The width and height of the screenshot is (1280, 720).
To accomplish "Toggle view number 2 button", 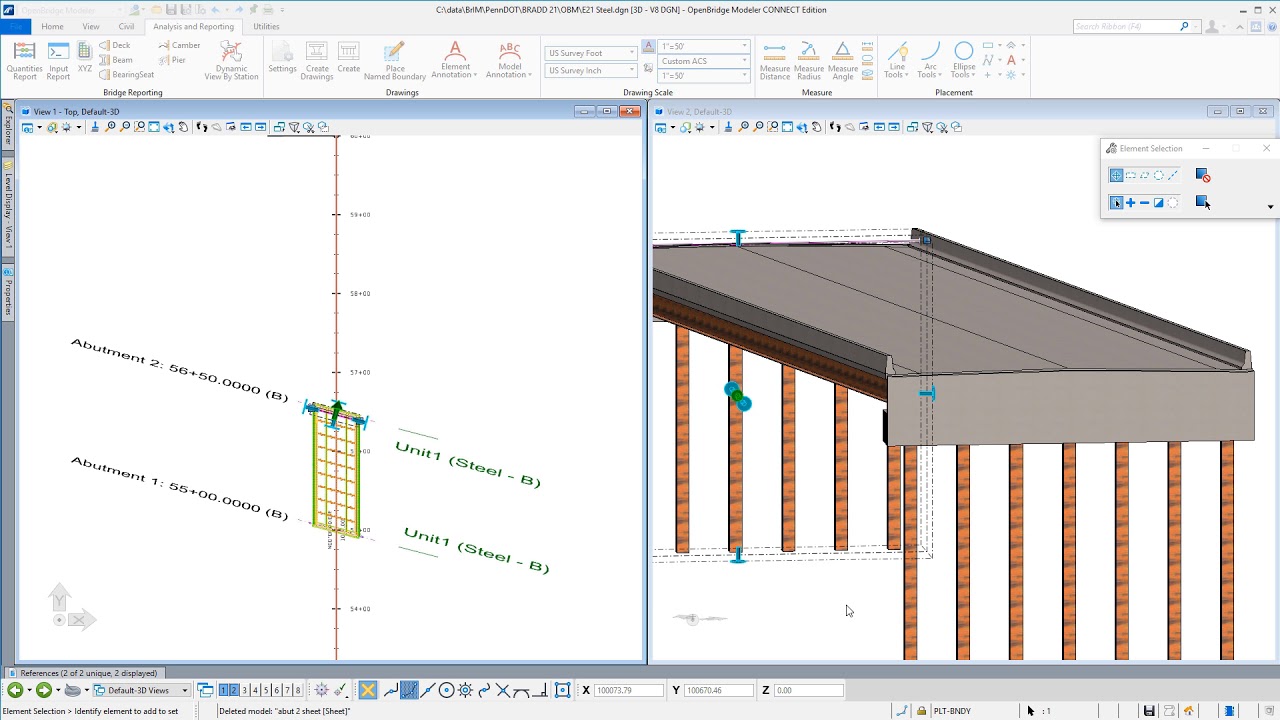I will click(234, 690).
